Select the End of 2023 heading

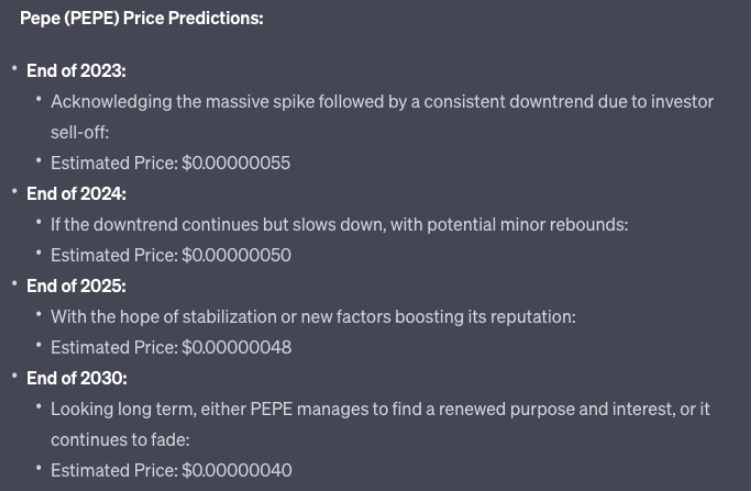pos(76,71)
